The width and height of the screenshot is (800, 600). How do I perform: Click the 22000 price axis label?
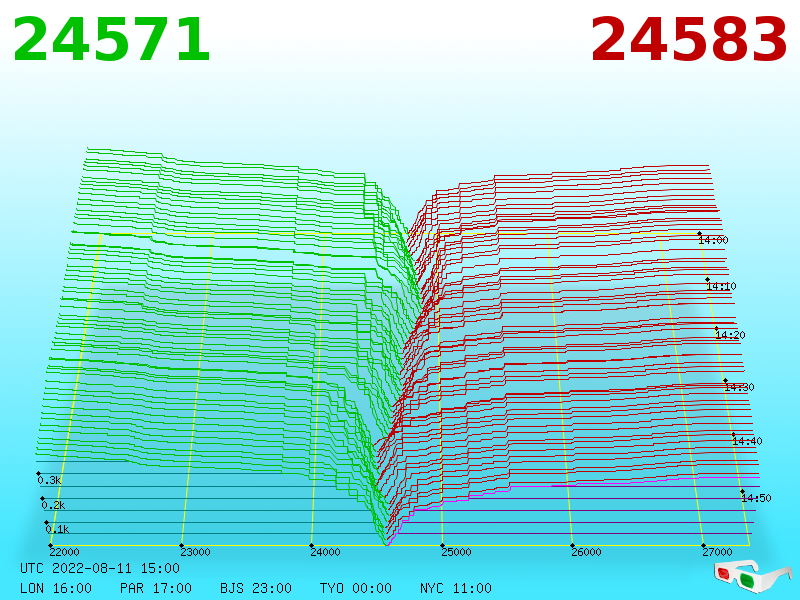click(x=64, y=552)
